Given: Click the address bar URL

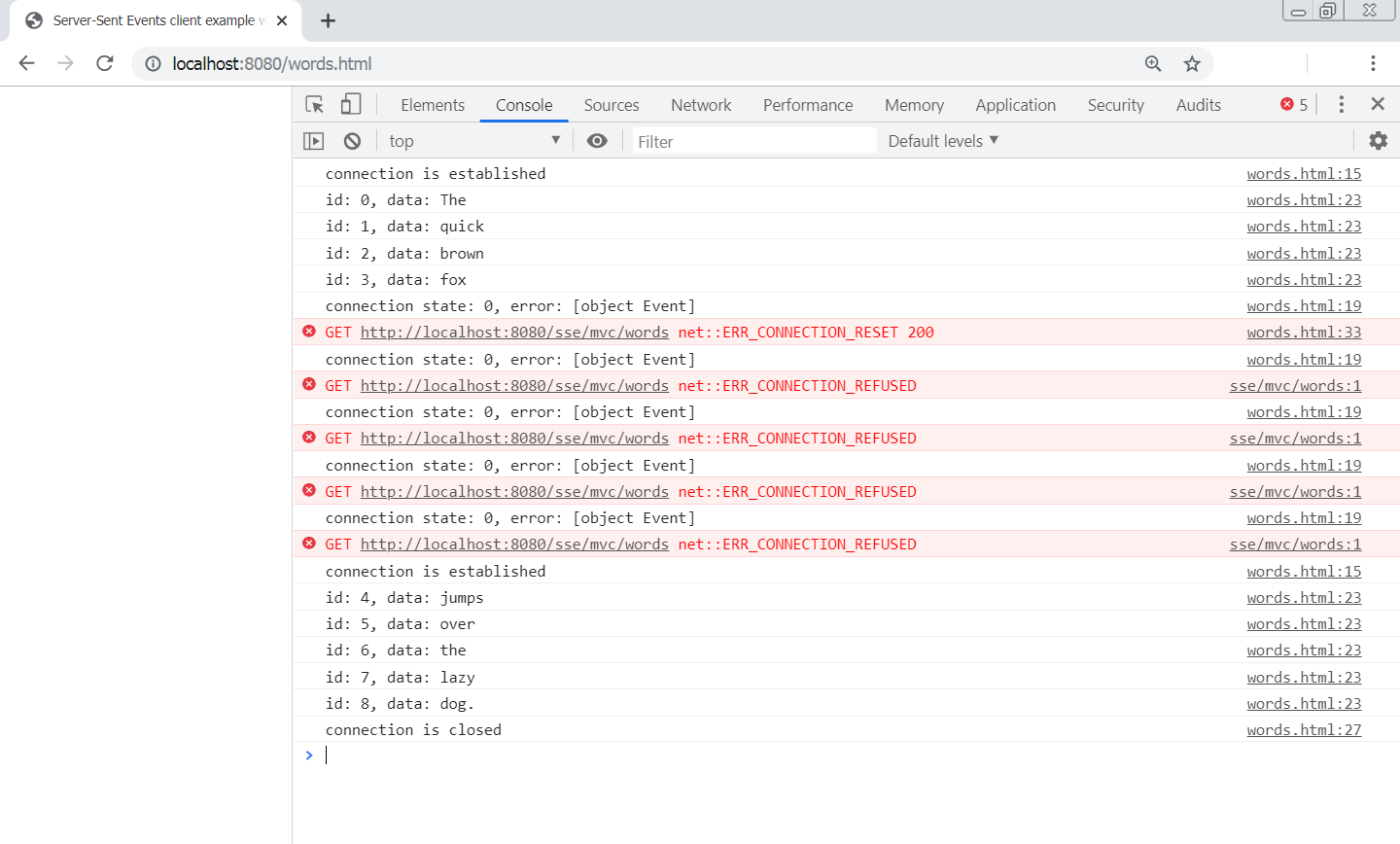Looking at the screenshot, I should (x=272, y=63).
